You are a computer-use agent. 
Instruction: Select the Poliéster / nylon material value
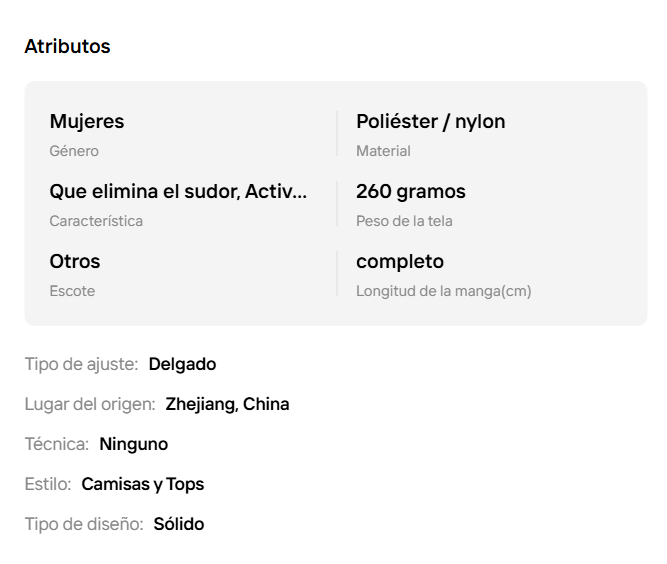pos(430,121)
